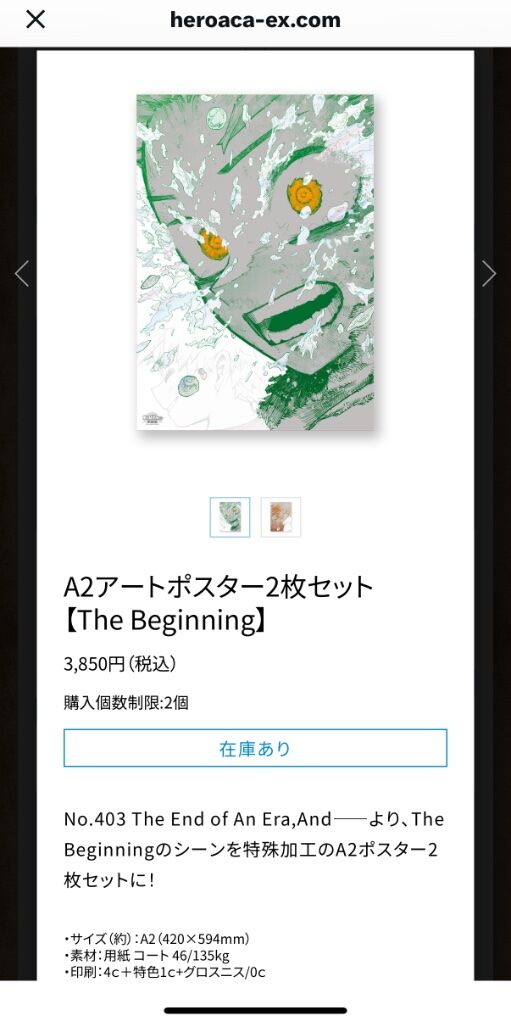Open the large green poster image
Image resolution: width=511 pixels, height=1024 pixels.
(x=255, y=263)
